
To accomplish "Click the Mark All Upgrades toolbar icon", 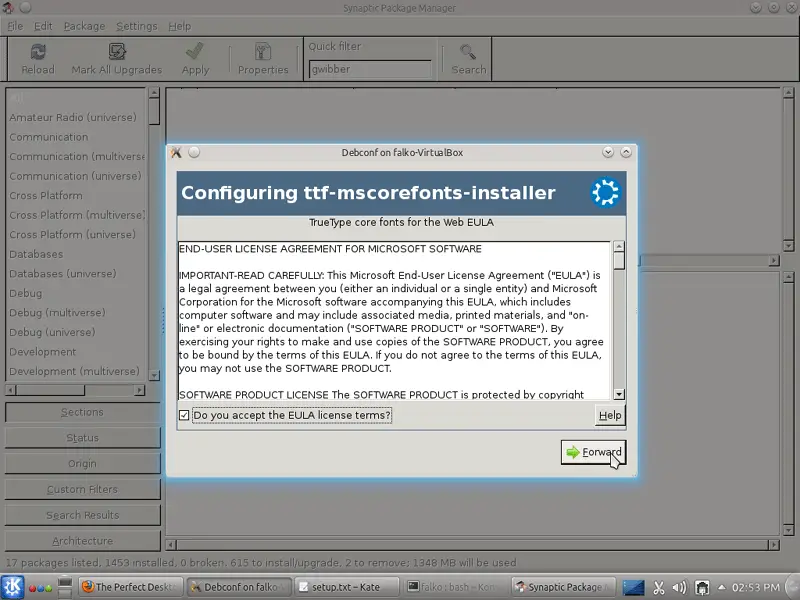I will coord(117,52).
